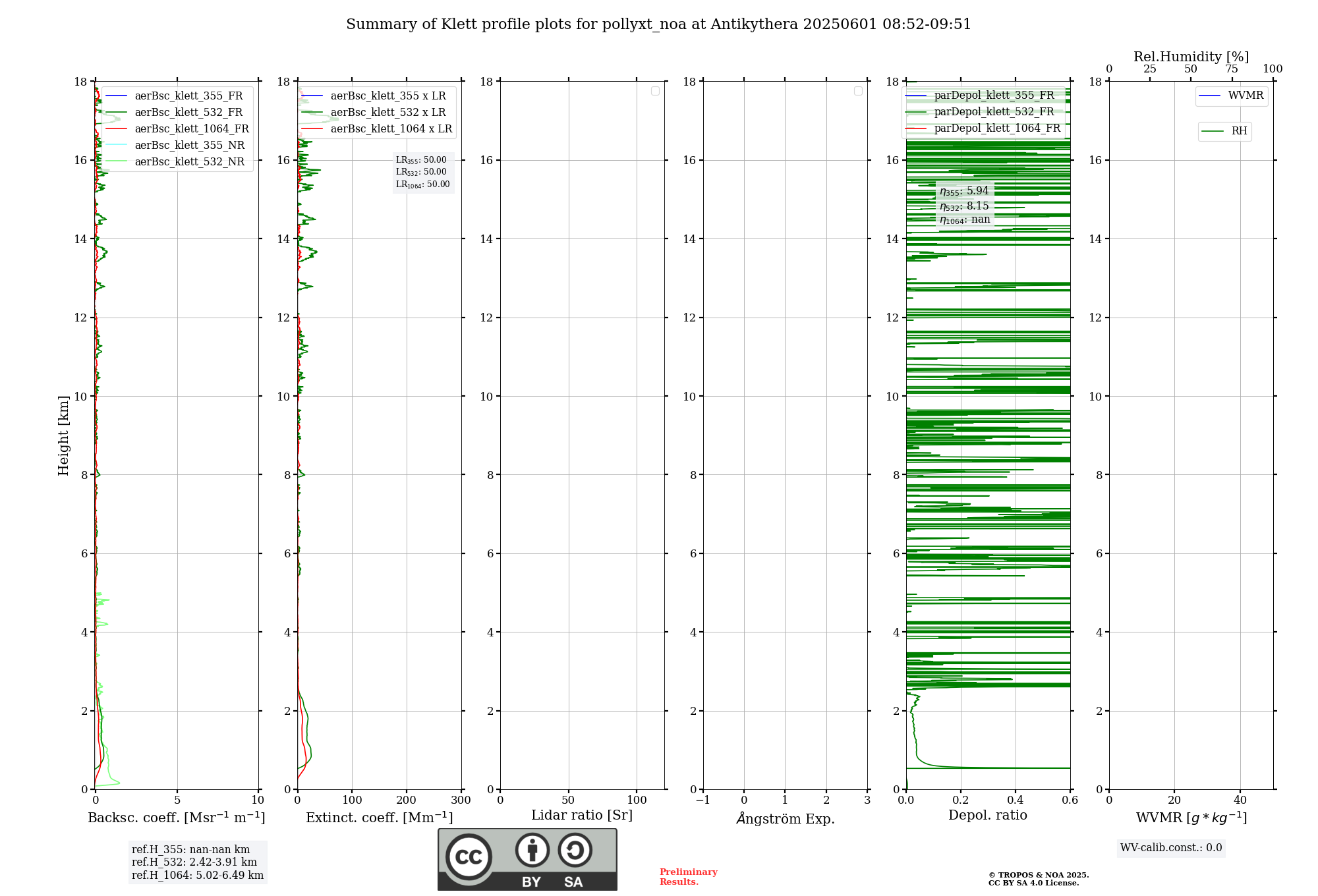
Task: Click the empty legend box in Lidar ratio plot
Action: [x=655, y=91]
